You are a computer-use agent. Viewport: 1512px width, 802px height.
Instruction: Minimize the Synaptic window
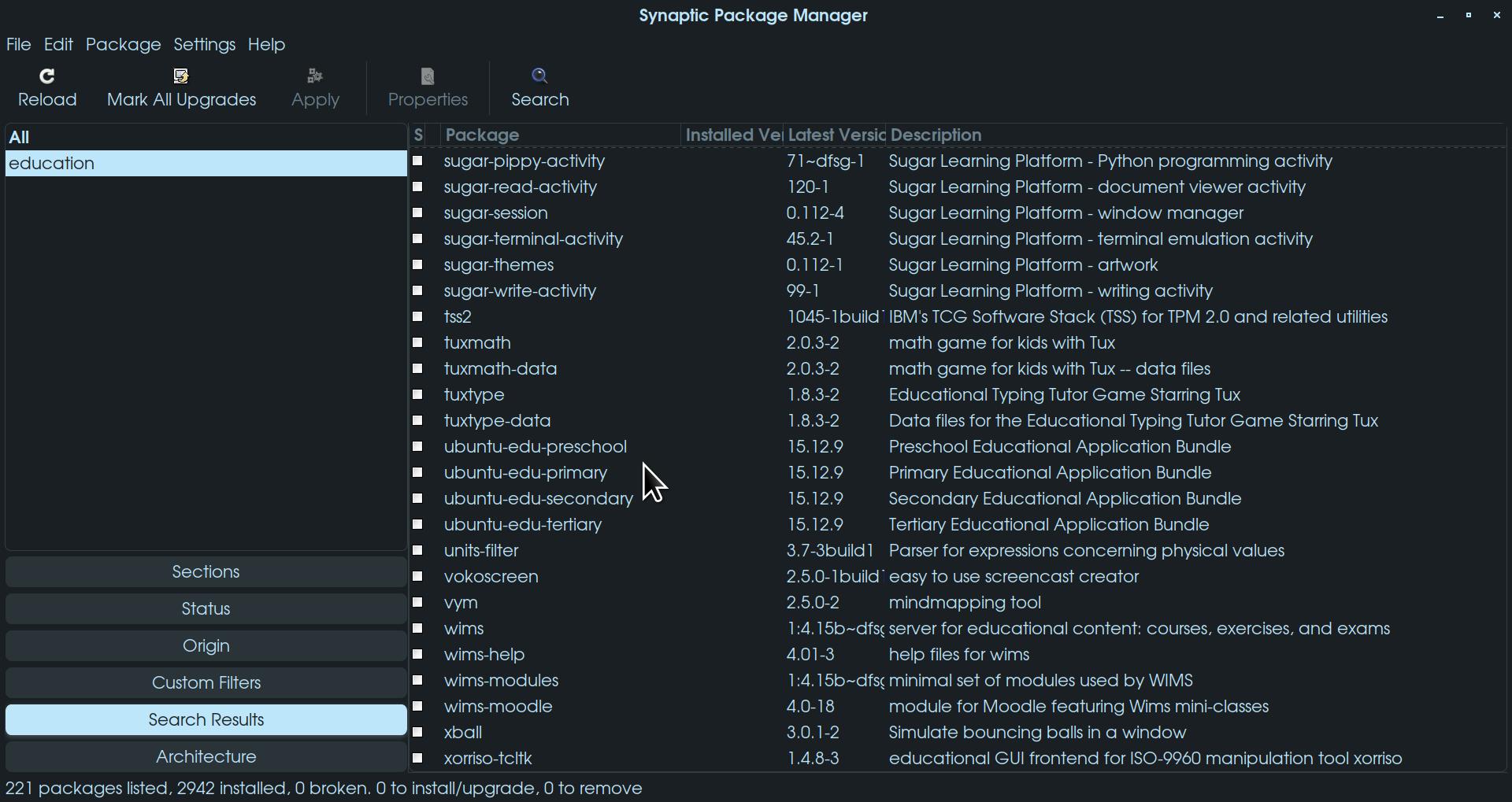click(1440, 16)
